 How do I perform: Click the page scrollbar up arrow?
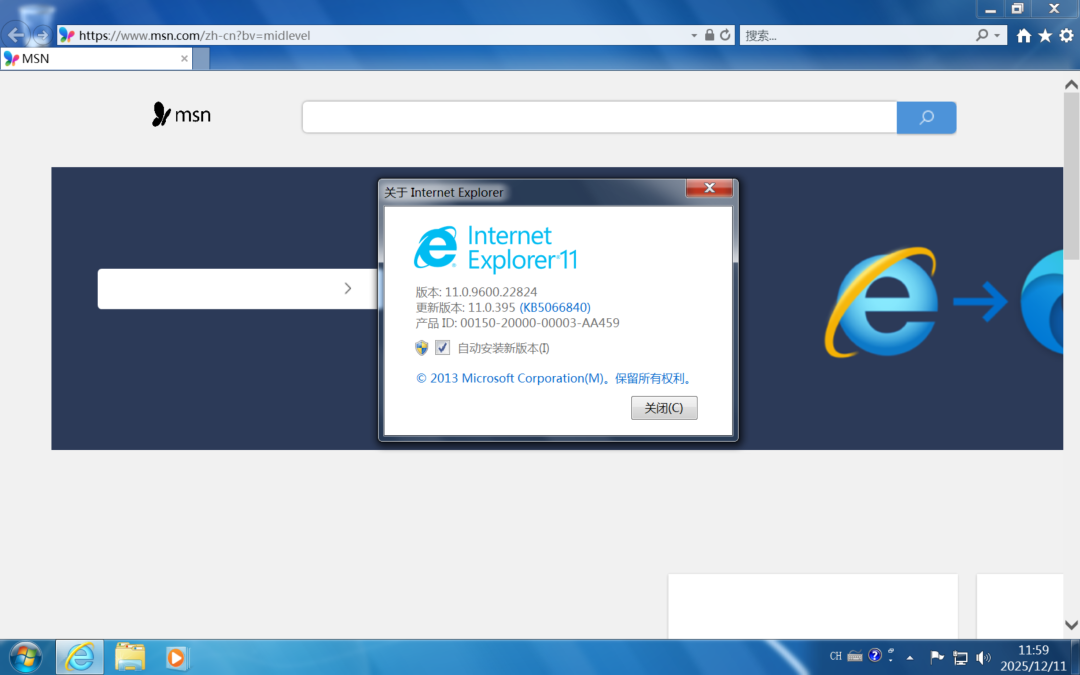point(1071,85)
